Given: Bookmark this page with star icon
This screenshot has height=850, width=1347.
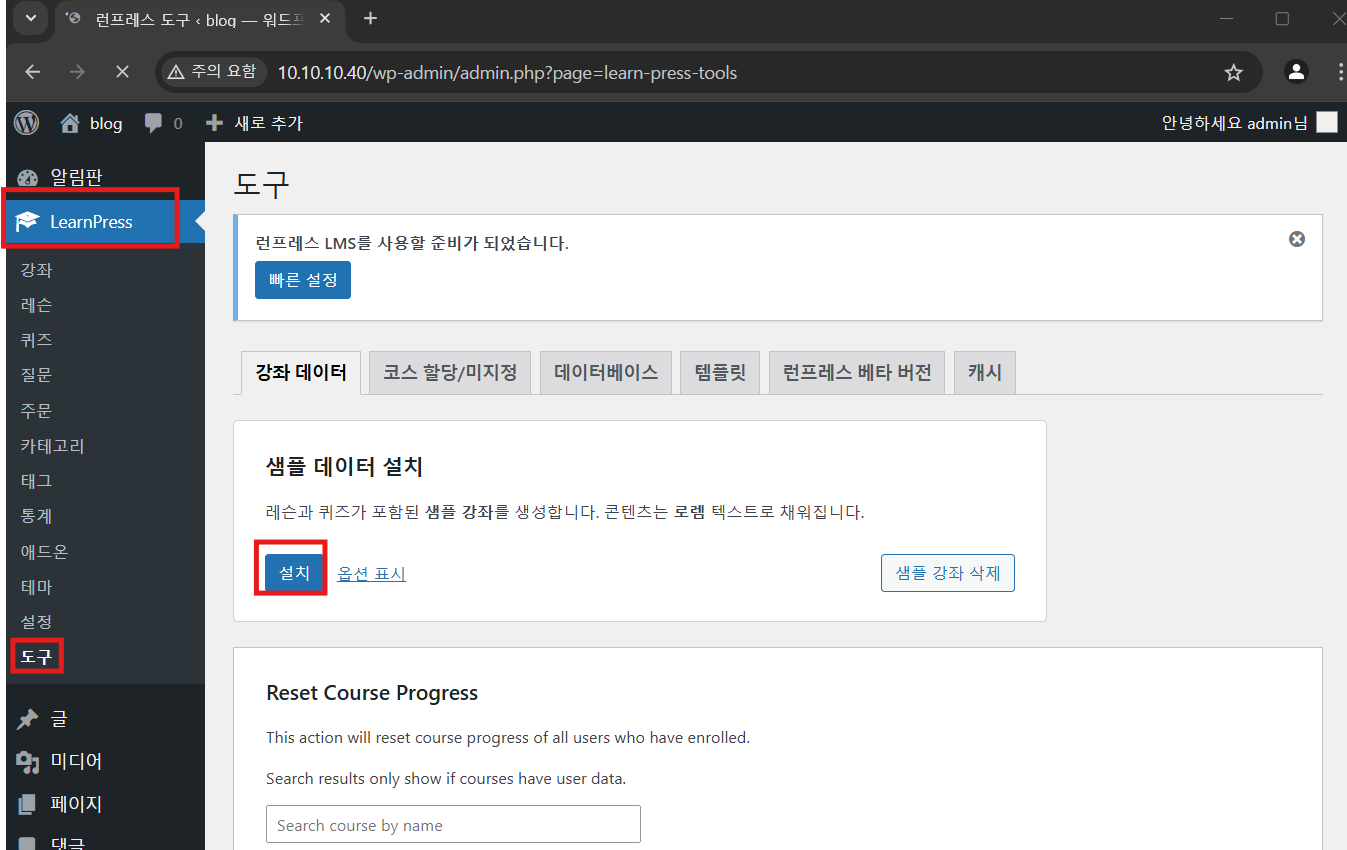Looking at the screenshot, I should (1234, 72).
